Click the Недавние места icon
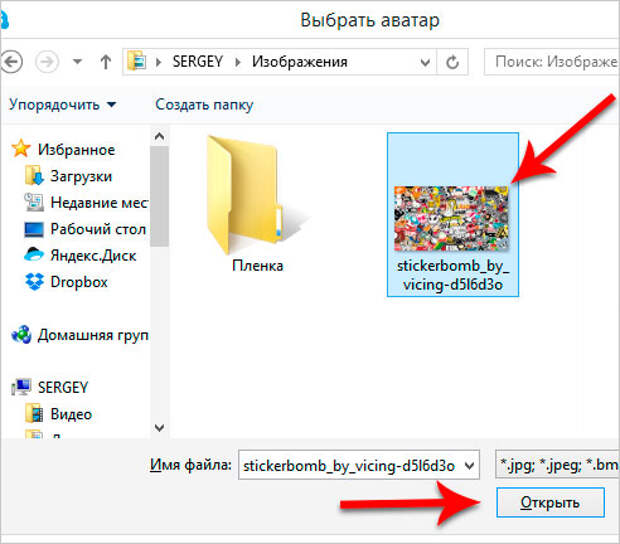 [x=34, y=202]
